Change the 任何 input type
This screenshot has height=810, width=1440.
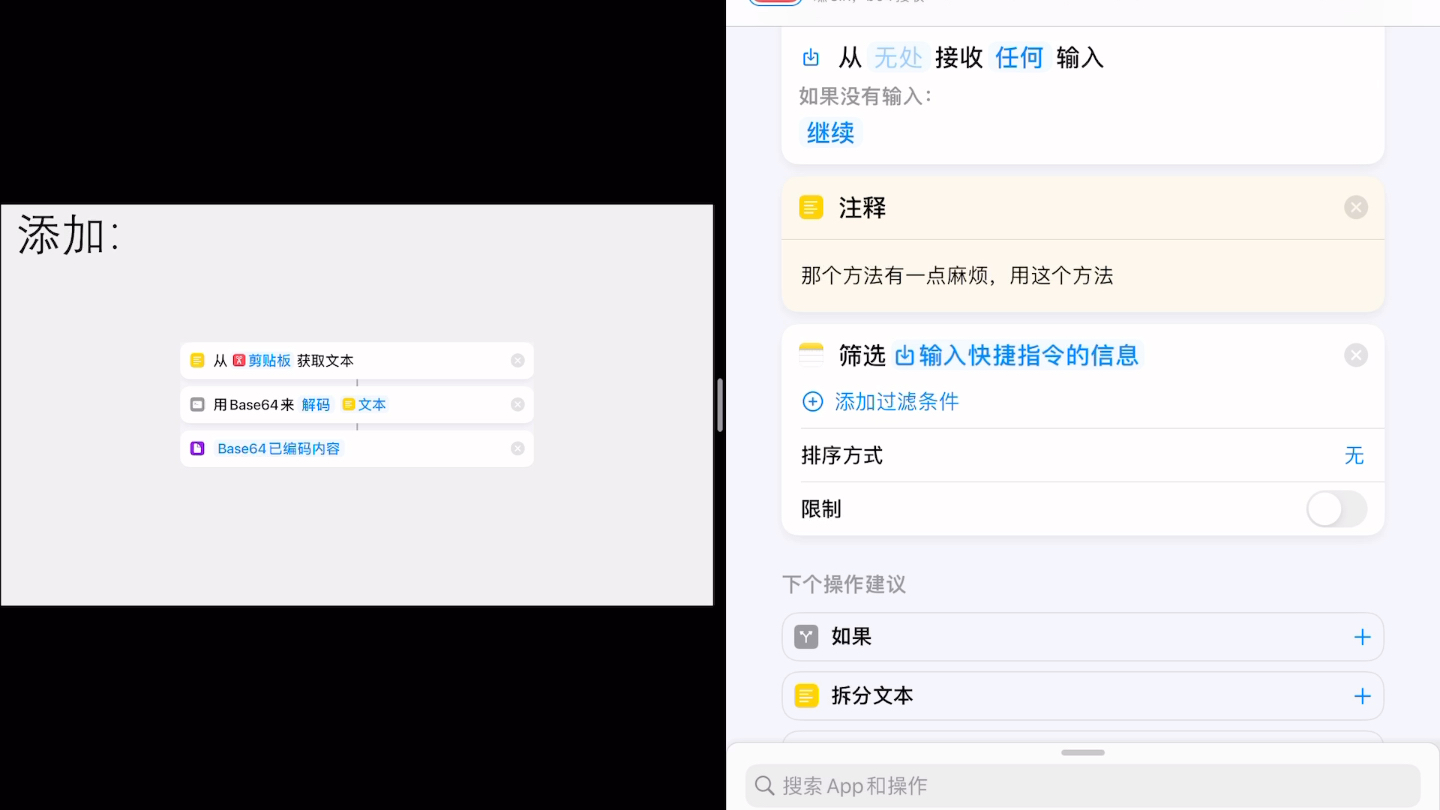(1019, 58)
